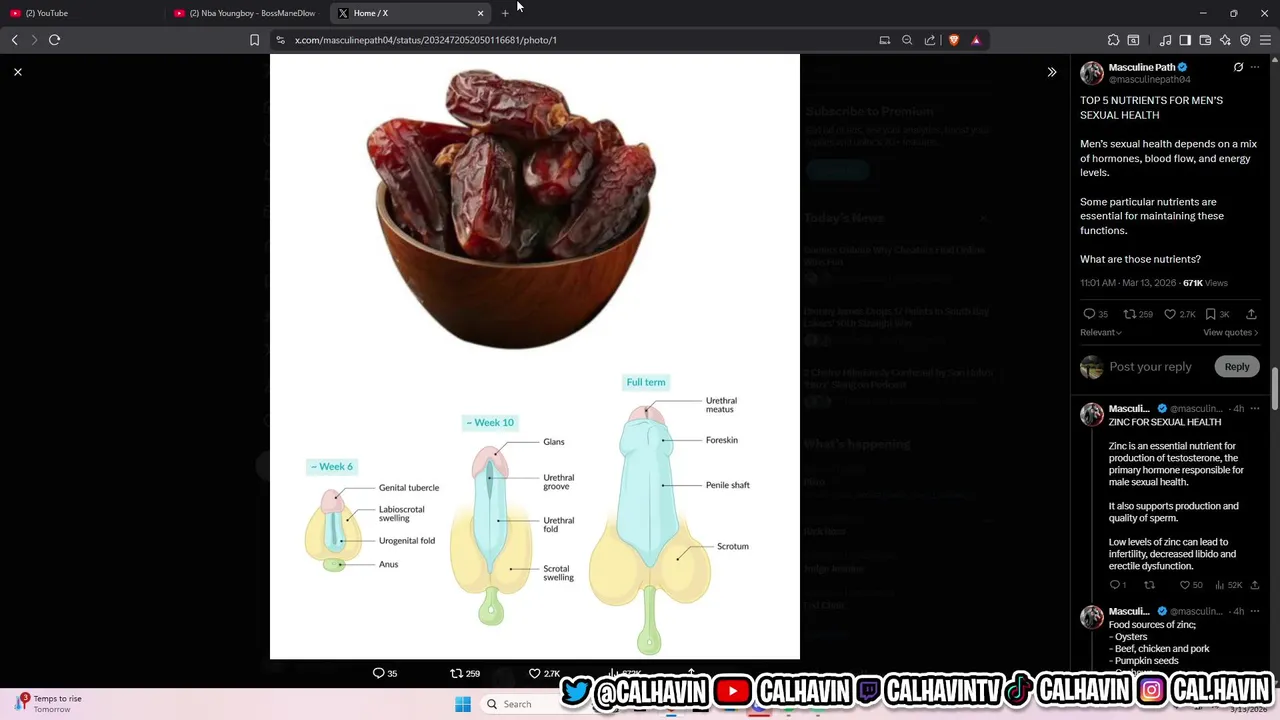The image size is (1280, 720).
Task: Open more options on ZINC reply
Action: click(1255, 408)
